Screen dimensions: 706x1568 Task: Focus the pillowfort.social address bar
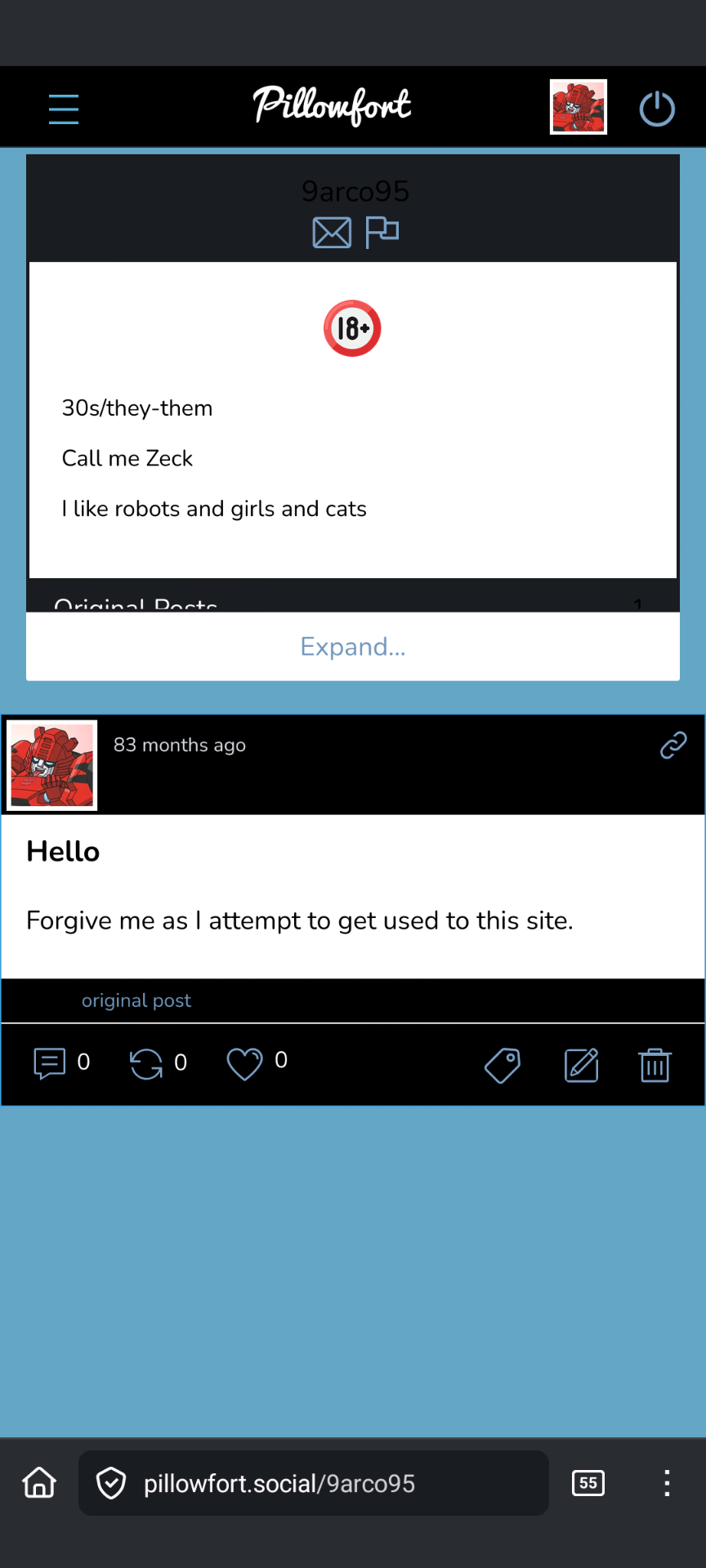click(x=314, y=1483)
